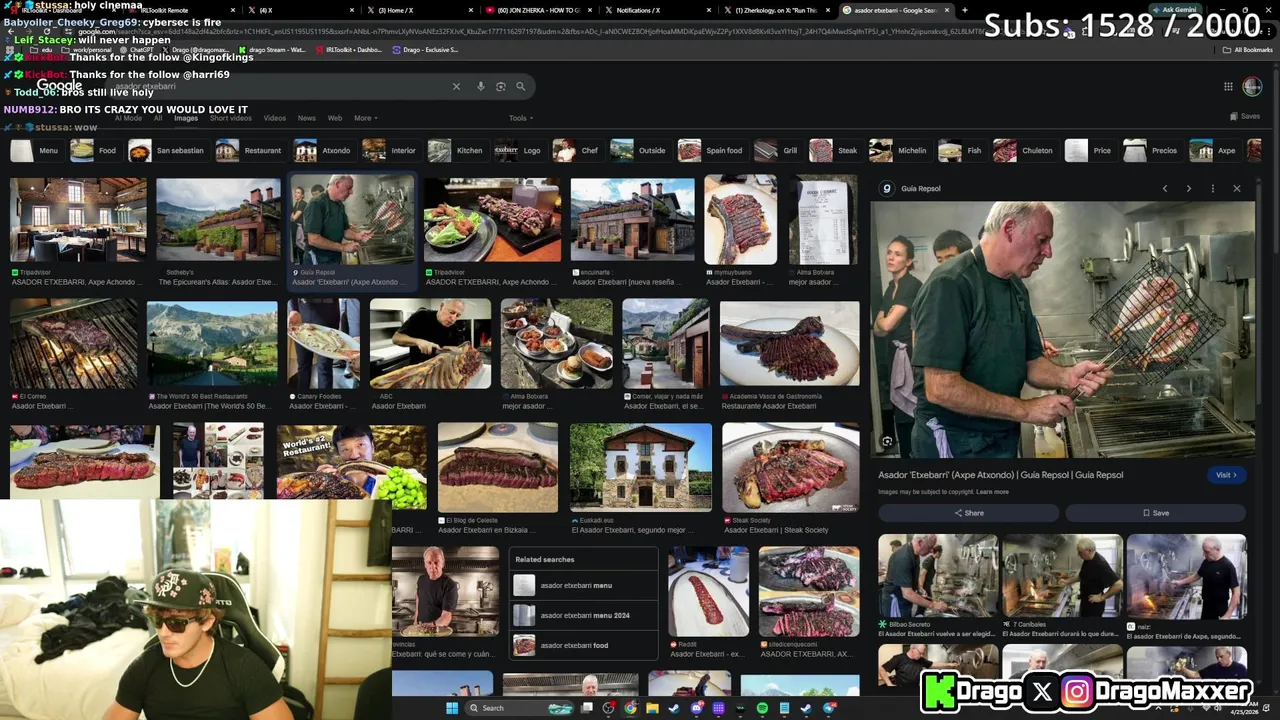Click Ask Gemini button
Viewport: 1280px width, 720px height.
(x=1173, y=10)
